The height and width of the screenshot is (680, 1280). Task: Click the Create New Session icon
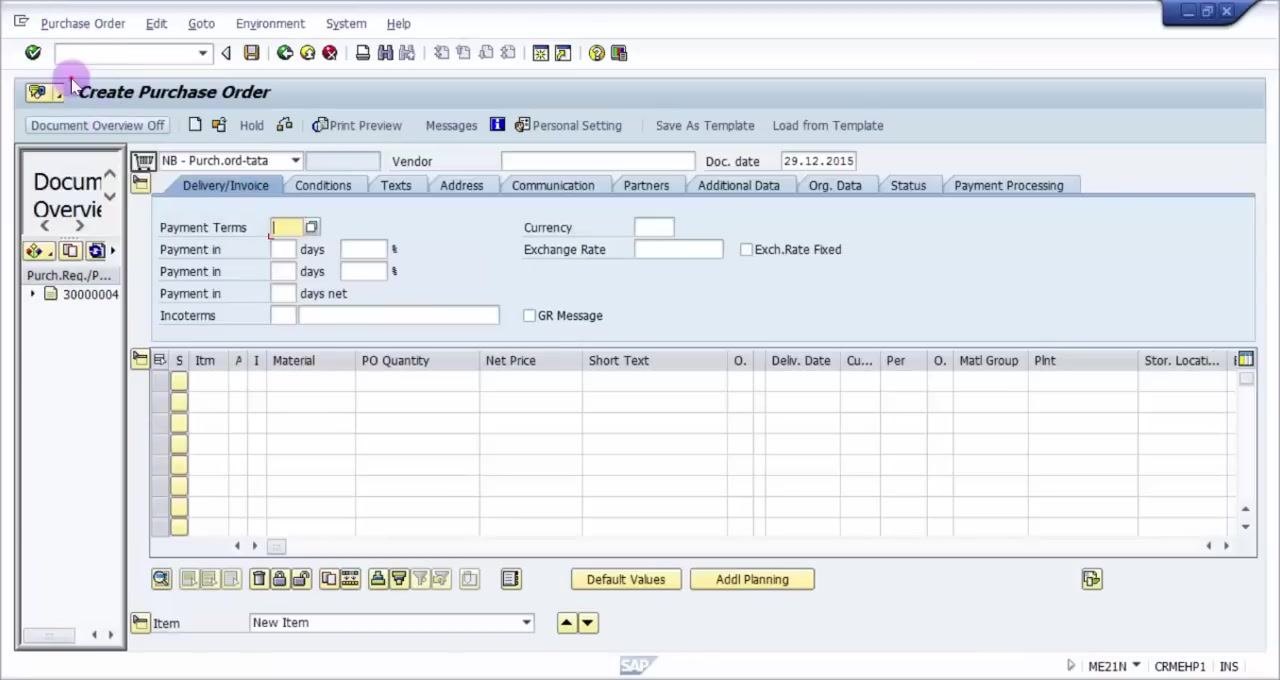[541, 53]
